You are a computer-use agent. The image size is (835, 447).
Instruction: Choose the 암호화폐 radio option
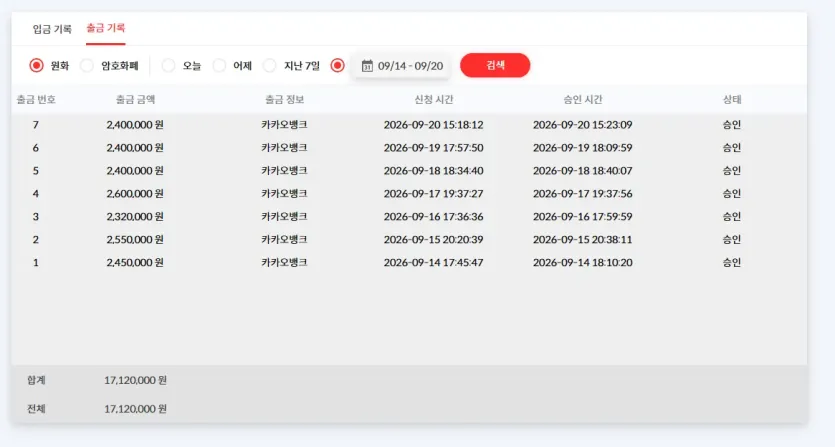(x=87, y=66)
